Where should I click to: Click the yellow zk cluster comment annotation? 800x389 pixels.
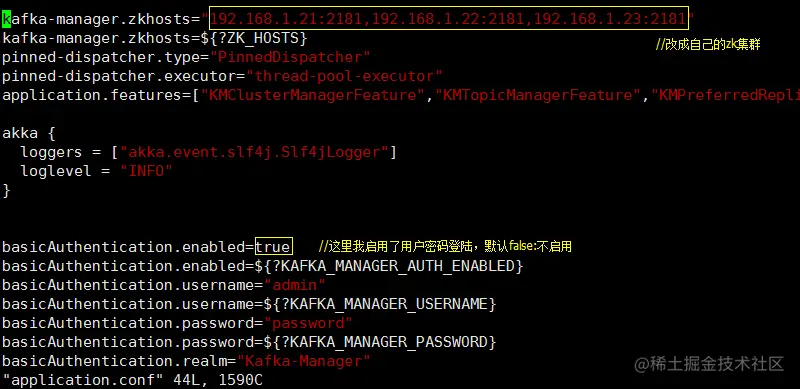click(x=708, y=44)
